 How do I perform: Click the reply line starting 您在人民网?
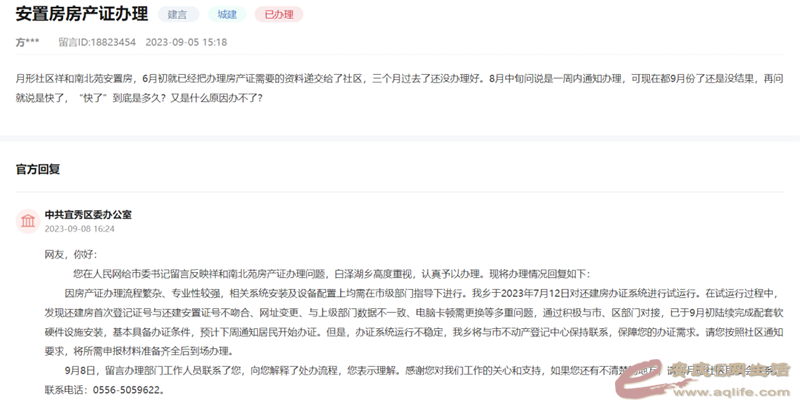pos(330,273)
